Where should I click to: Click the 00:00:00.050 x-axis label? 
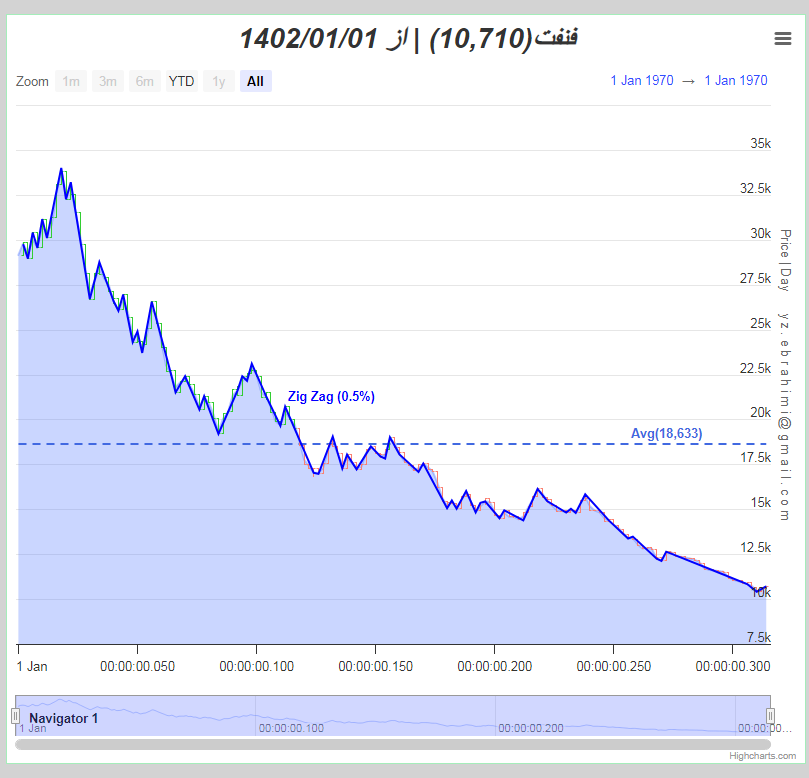(137, 667)
